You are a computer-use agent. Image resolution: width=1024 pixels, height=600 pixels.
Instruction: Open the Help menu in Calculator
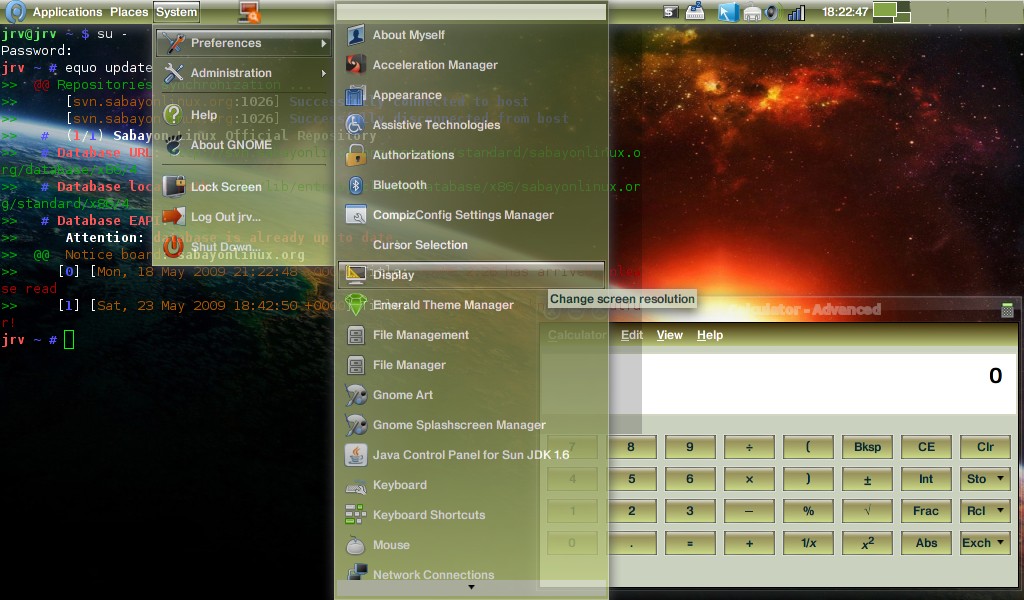click(709, 336)
